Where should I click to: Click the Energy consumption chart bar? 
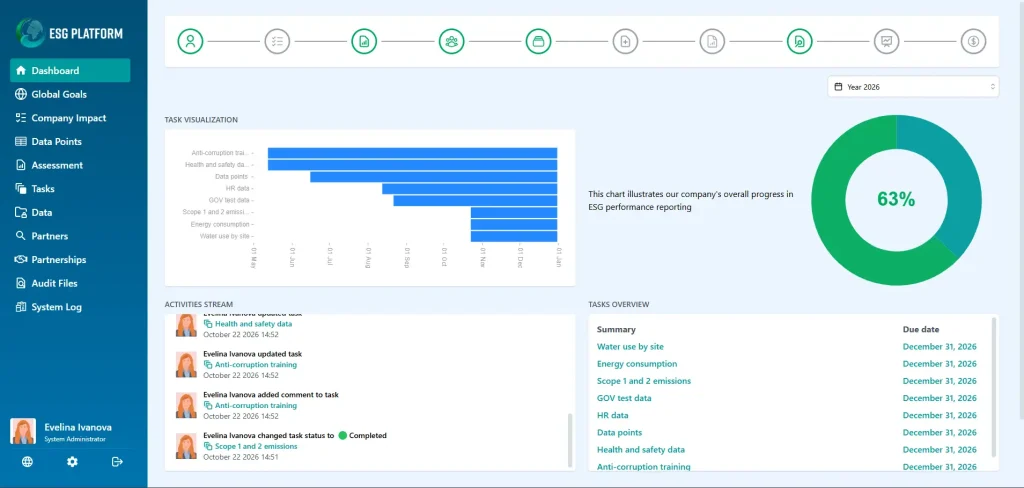pos(514,224)
